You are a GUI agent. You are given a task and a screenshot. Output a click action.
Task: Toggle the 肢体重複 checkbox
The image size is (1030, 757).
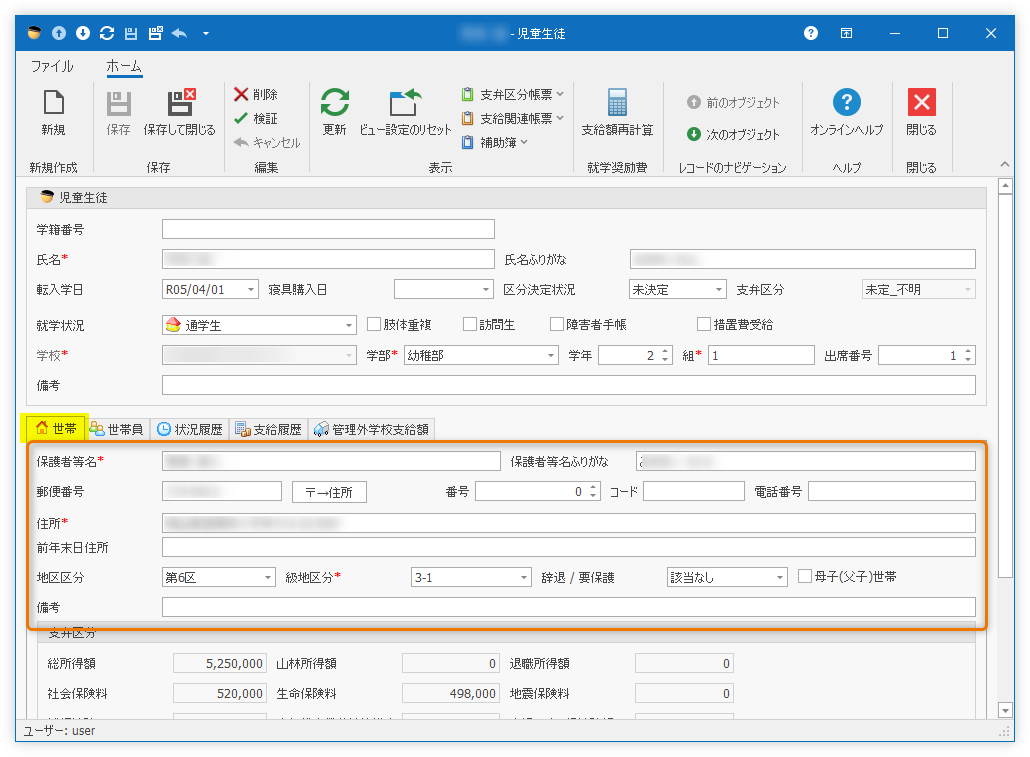374,324
